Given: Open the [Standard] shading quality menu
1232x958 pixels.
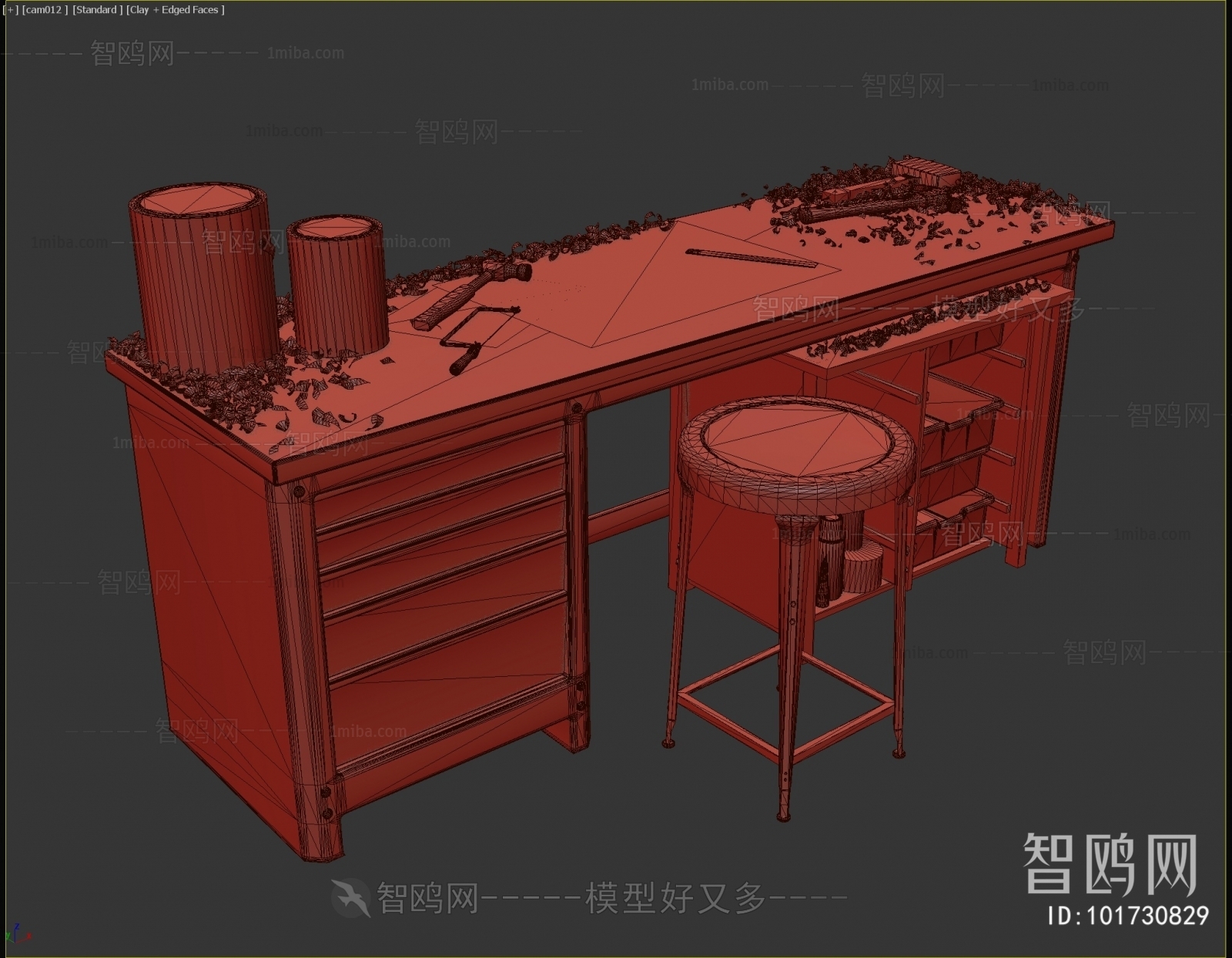Looking at the screenshot, I should tap(97, 10).
